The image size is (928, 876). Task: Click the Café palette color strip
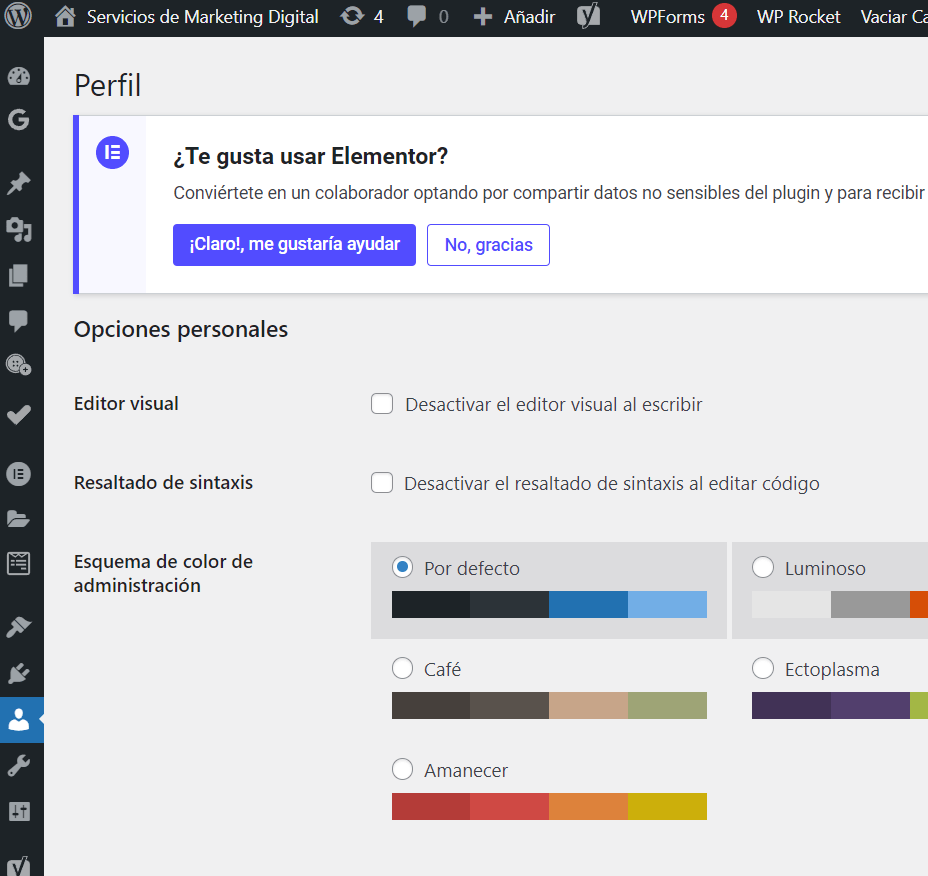tap(549, 706)
